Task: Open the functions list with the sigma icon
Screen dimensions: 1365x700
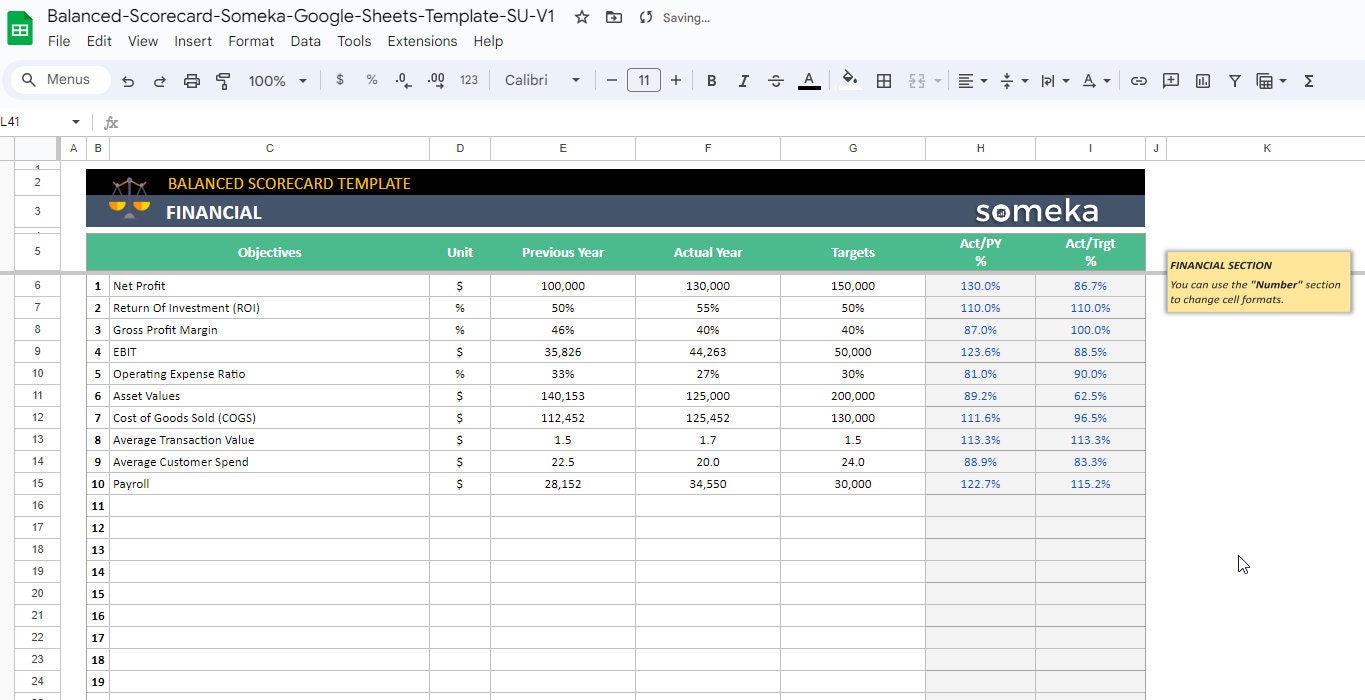Action: (x=1308, y=80)
